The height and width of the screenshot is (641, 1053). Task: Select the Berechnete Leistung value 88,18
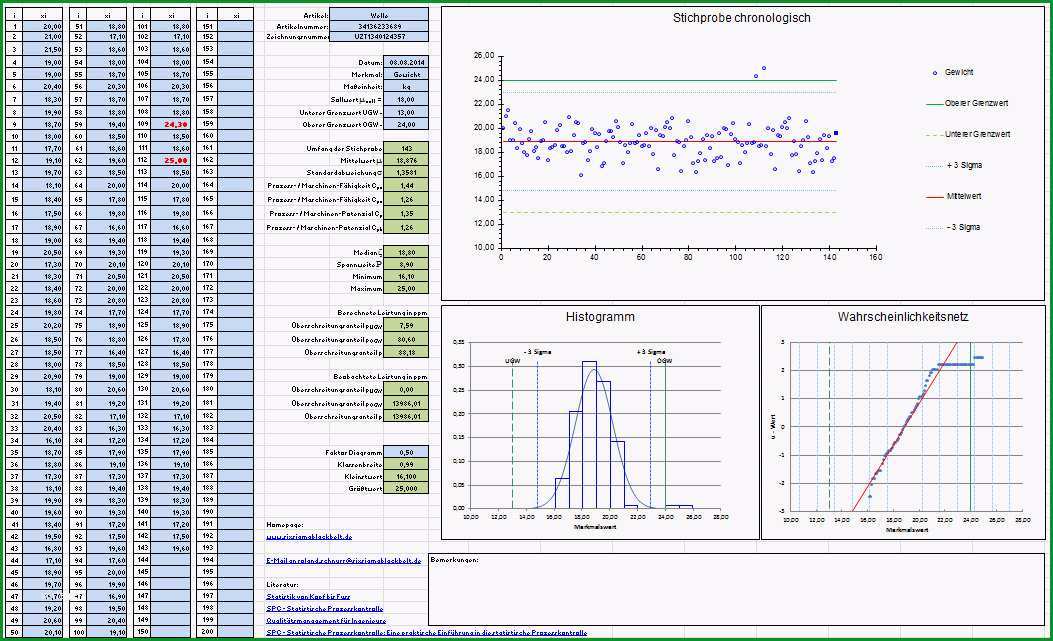[406, 352]
